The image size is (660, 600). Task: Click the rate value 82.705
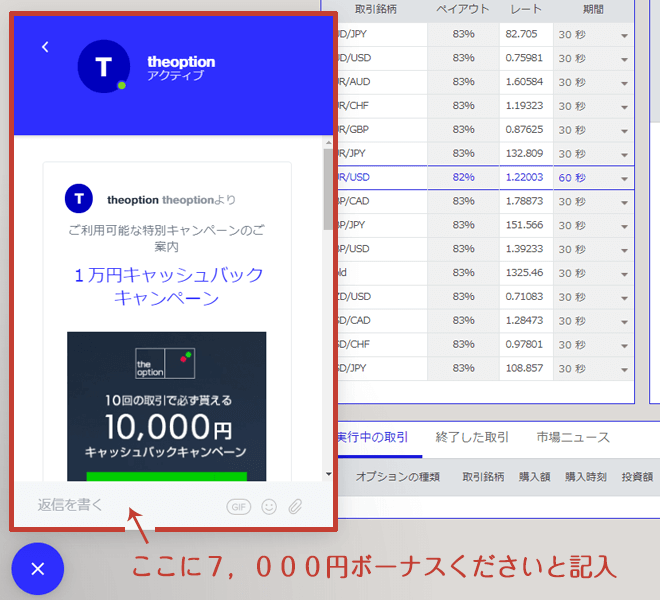coord(521,34)
